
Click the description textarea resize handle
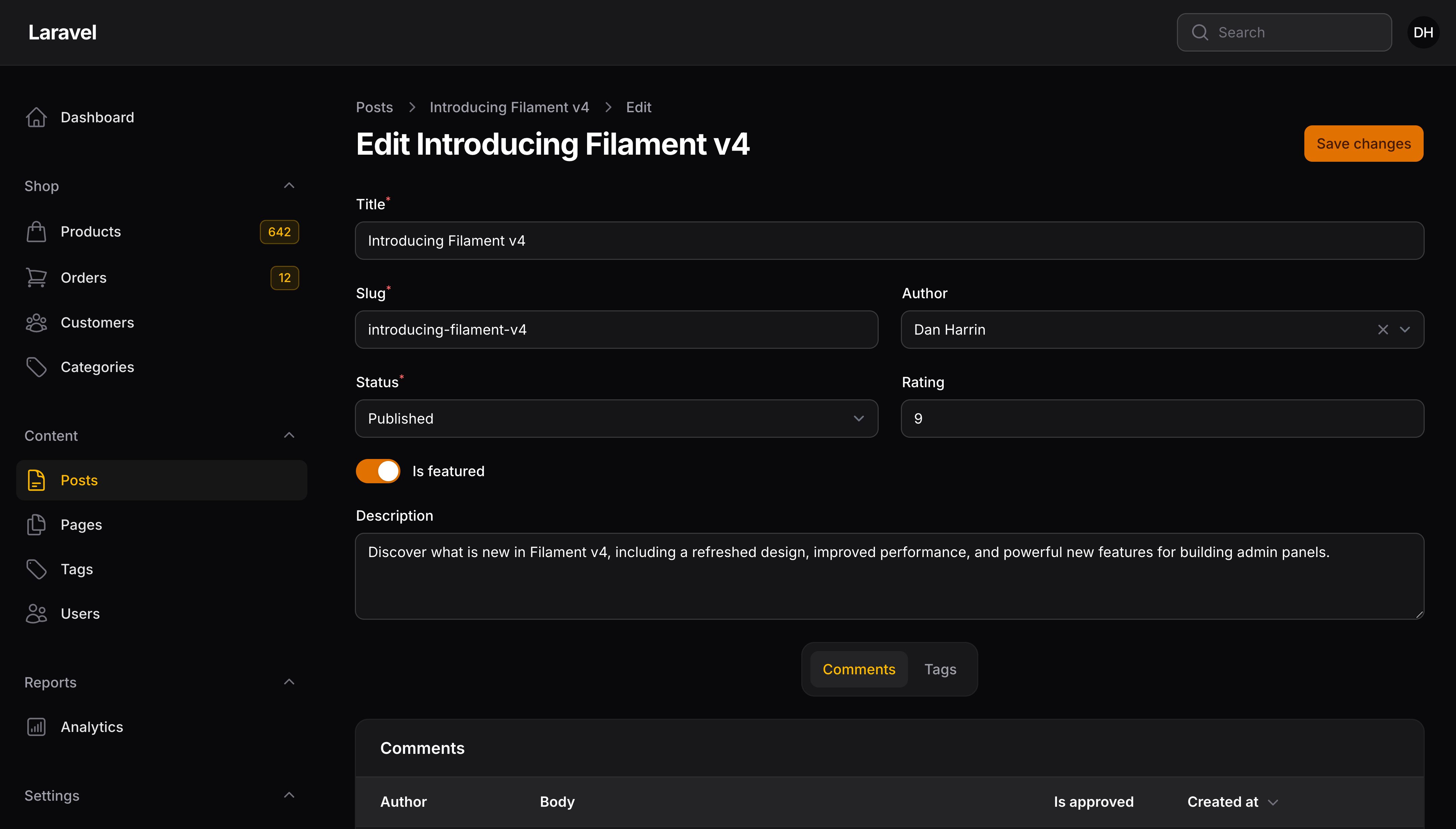pyautogui.click(x=1419, y=614)
